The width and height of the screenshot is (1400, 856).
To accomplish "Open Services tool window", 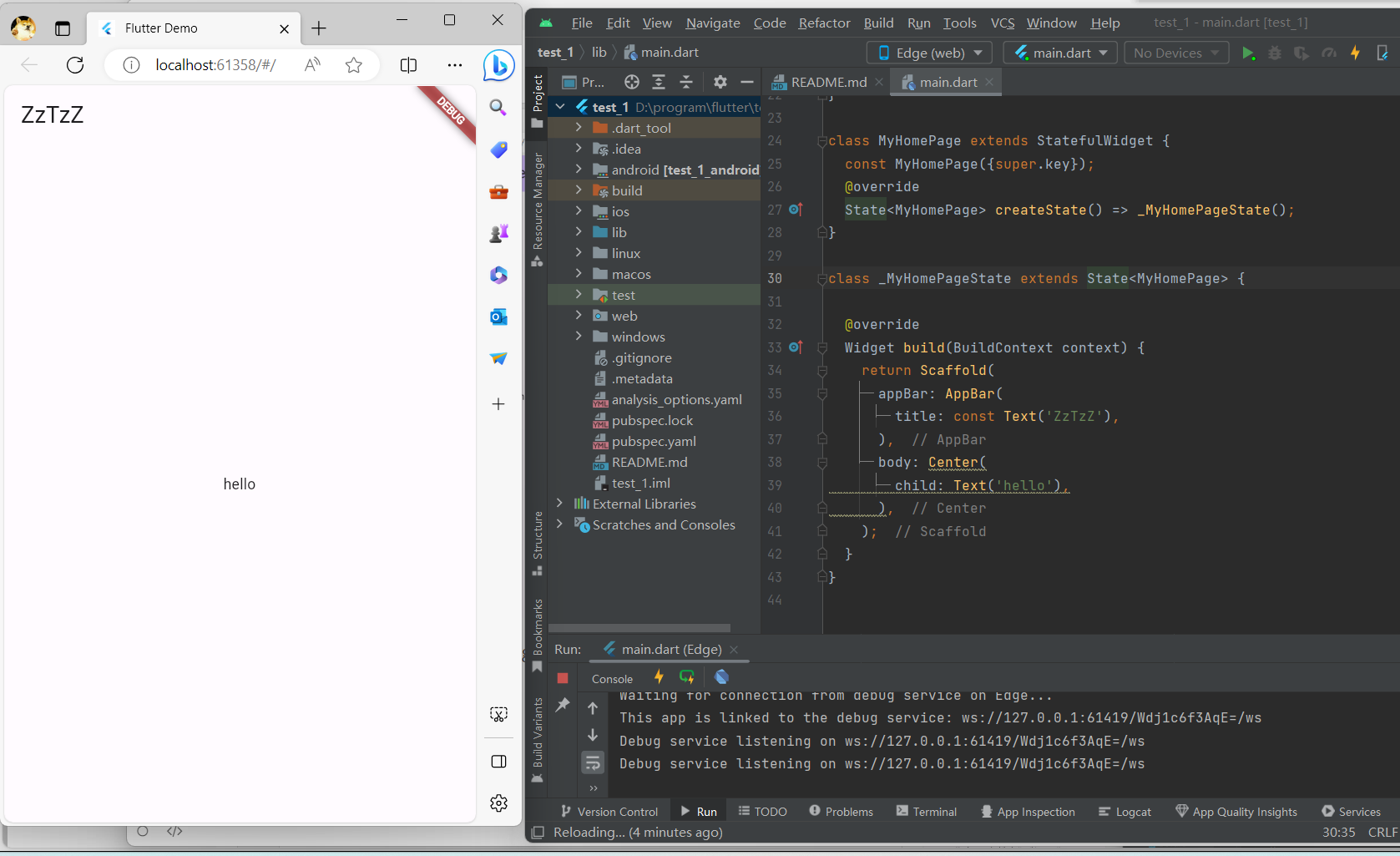I will [x=1351, y=812].
